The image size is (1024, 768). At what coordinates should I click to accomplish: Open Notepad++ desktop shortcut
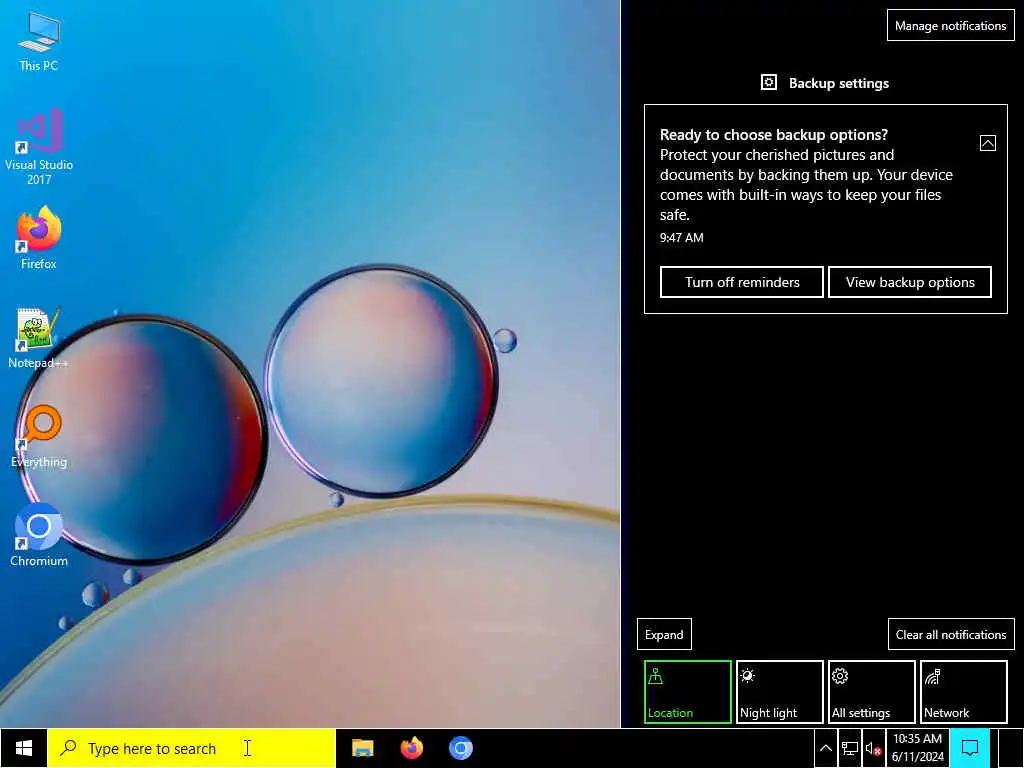point(39,338)
